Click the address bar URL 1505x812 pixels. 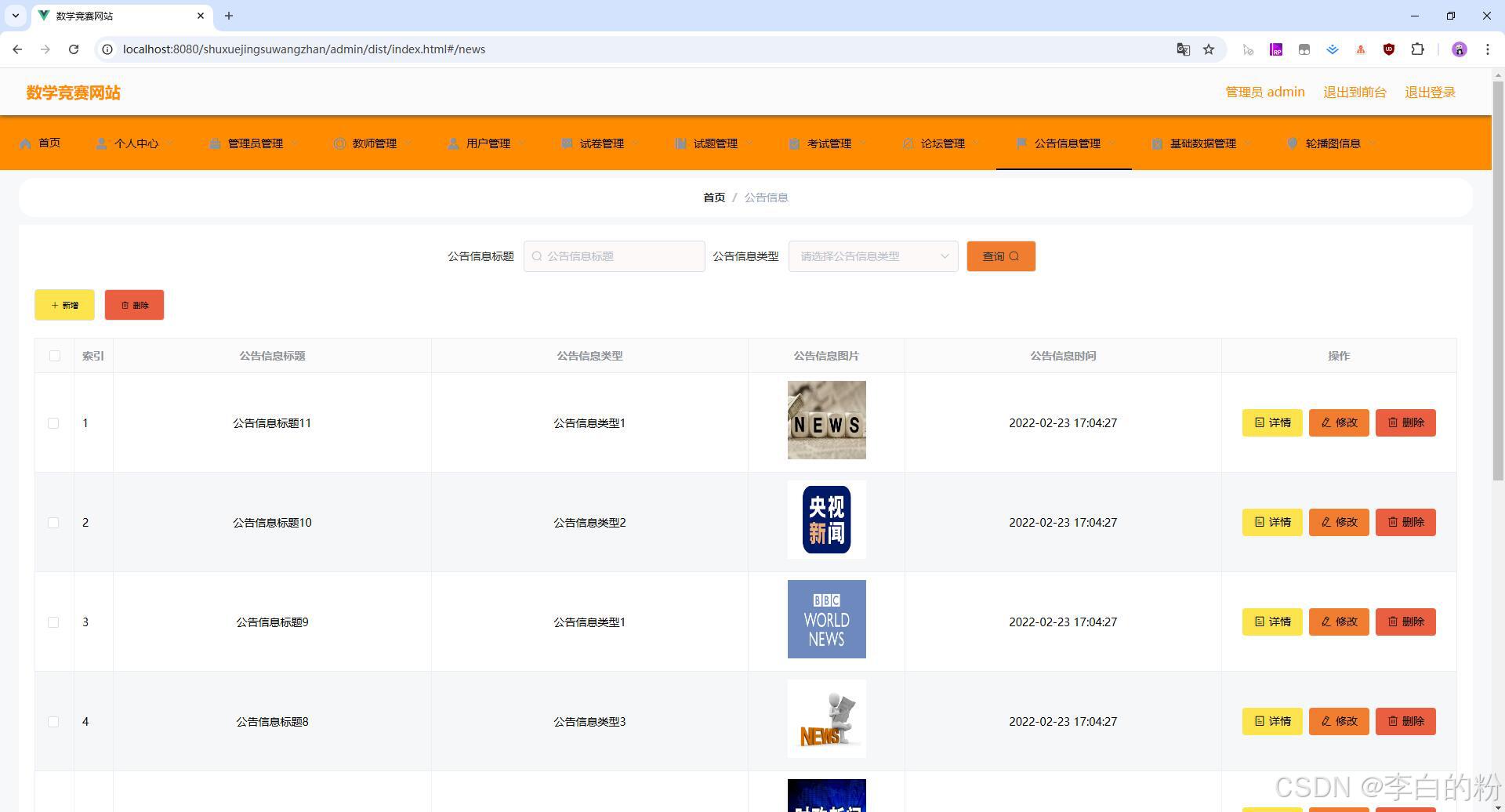click(304, 49)
